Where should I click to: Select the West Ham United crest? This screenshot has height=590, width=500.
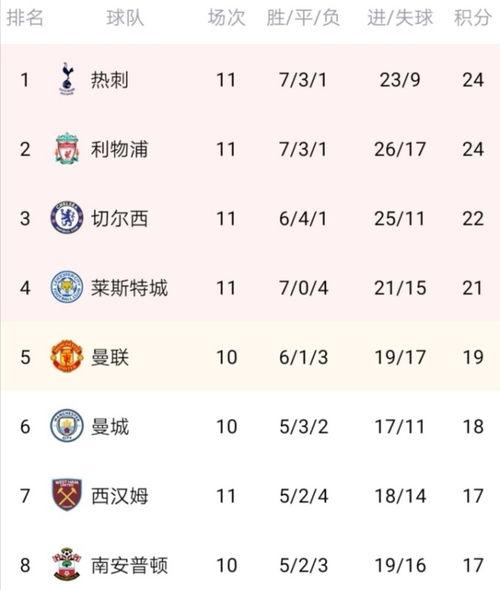(x=67, y=495)
